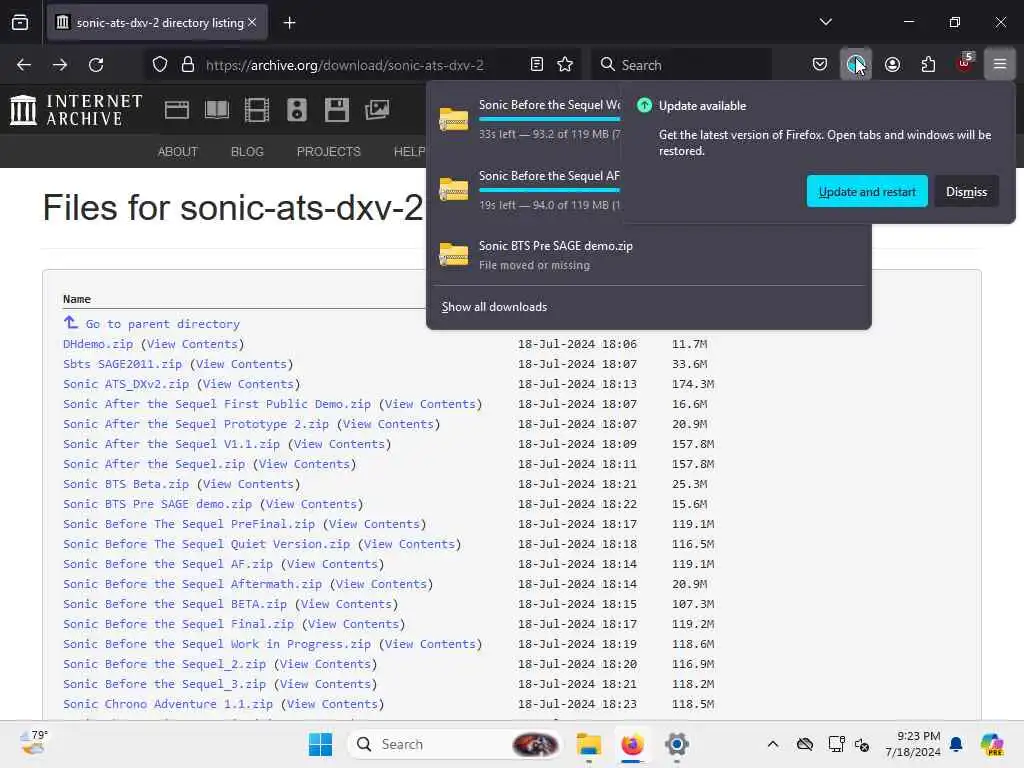View Contents of Sonic After the Sequel Prototype 2.zip
Screen dimensions: 1024x768
[x=388, y=424]
